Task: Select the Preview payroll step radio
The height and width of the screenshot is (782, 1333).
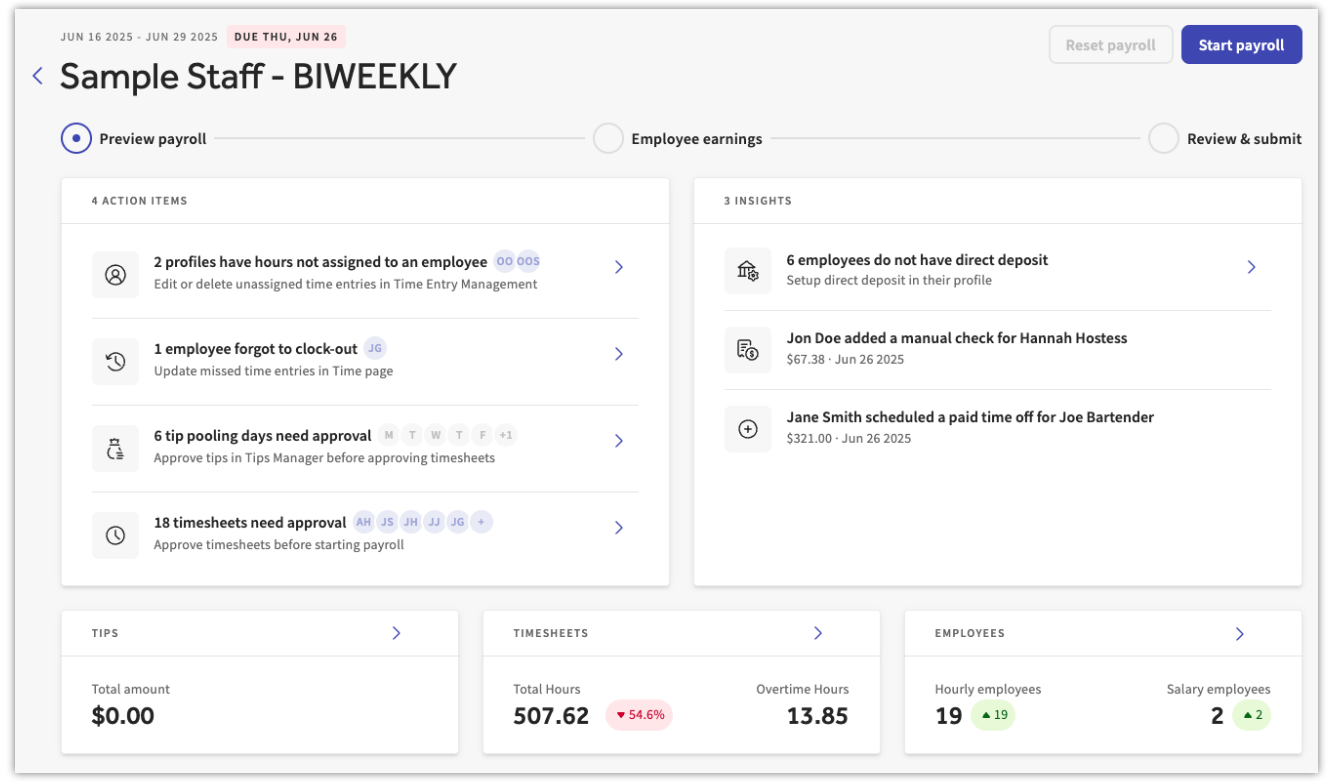Action: (x=76, y=138)
